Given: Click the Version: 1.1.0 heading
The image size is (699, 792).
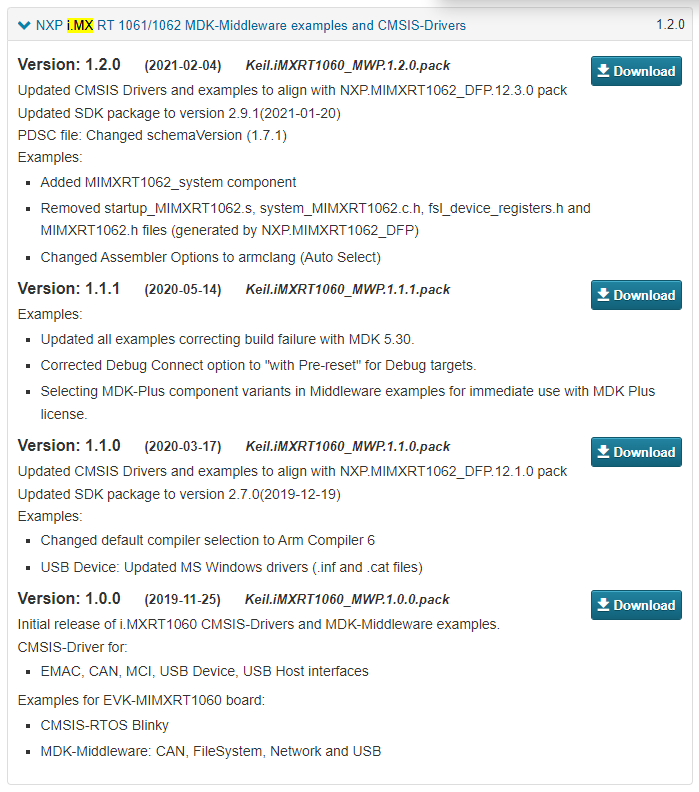Looking at the screenshot, I should [69, 446].
